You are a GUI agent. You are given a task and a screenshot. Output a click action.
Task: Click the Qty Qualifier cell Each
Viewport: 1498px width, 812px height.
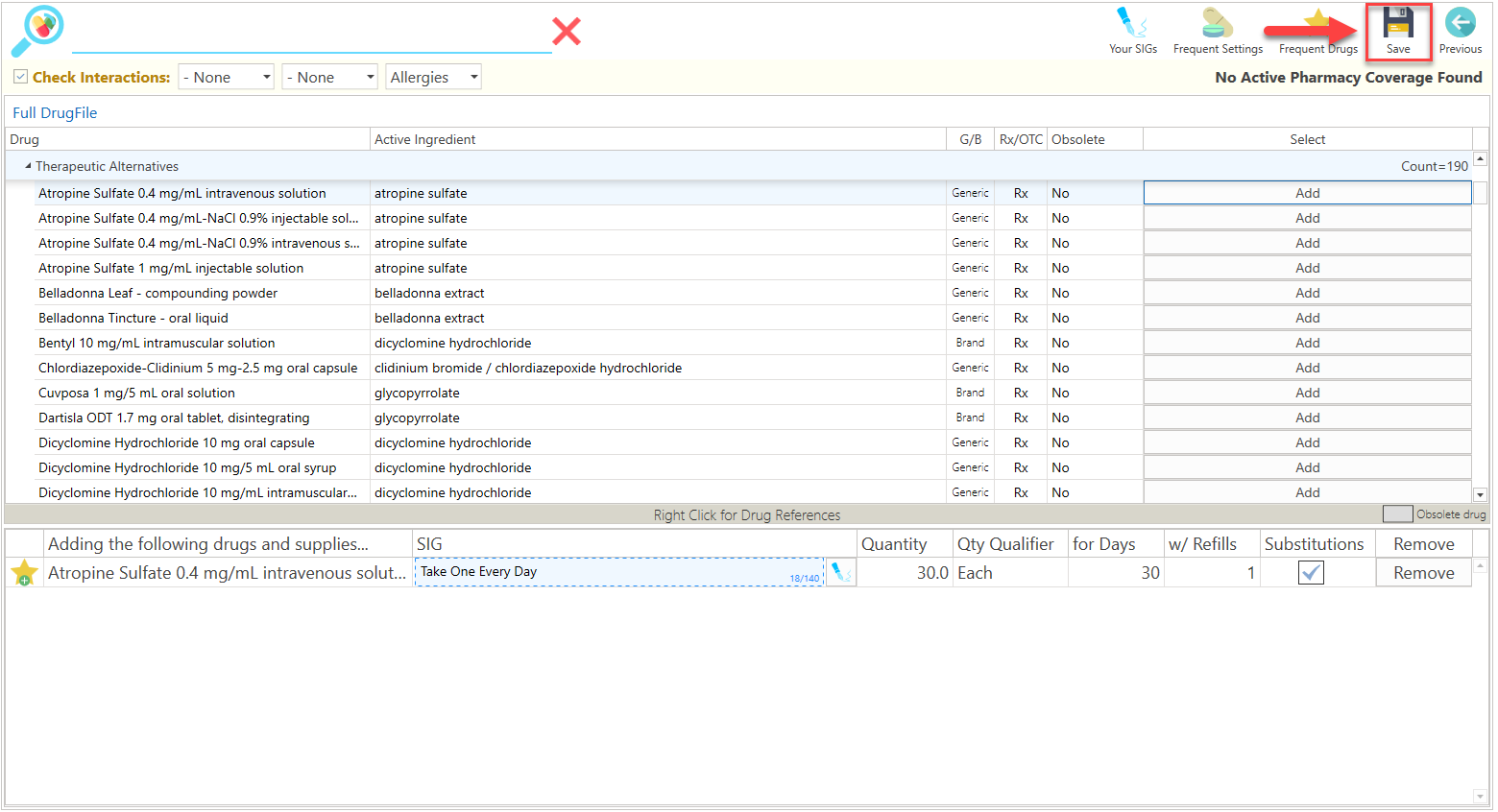pos(1010,573)
